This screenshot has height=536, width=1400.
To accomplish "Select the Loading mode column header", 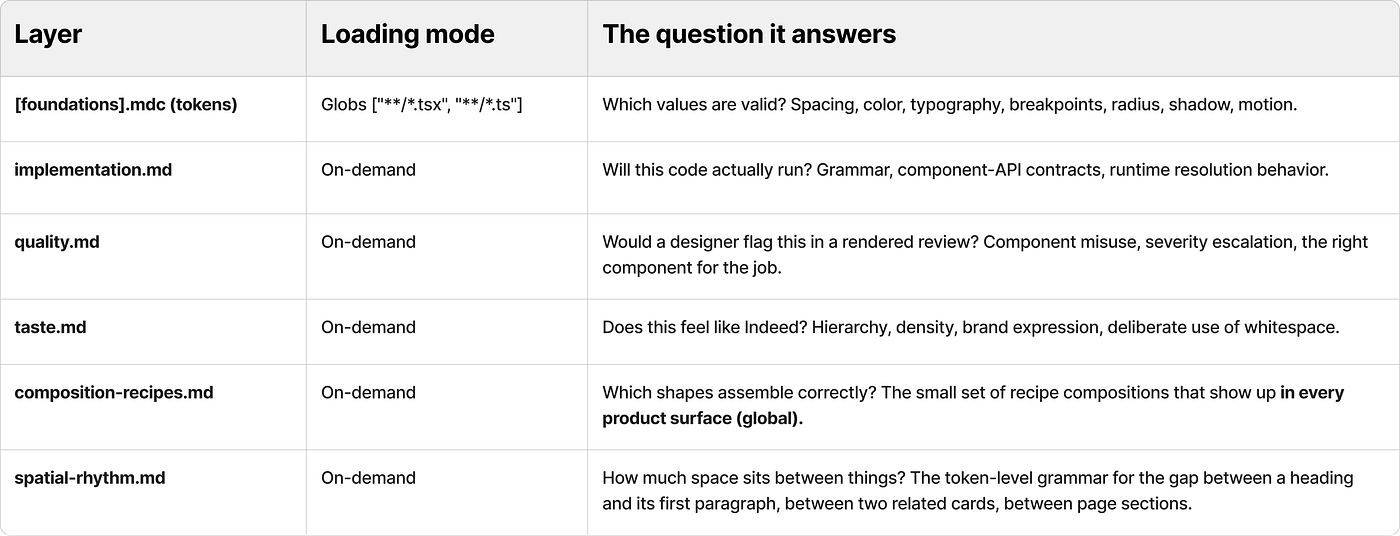I will click(407, 34).
